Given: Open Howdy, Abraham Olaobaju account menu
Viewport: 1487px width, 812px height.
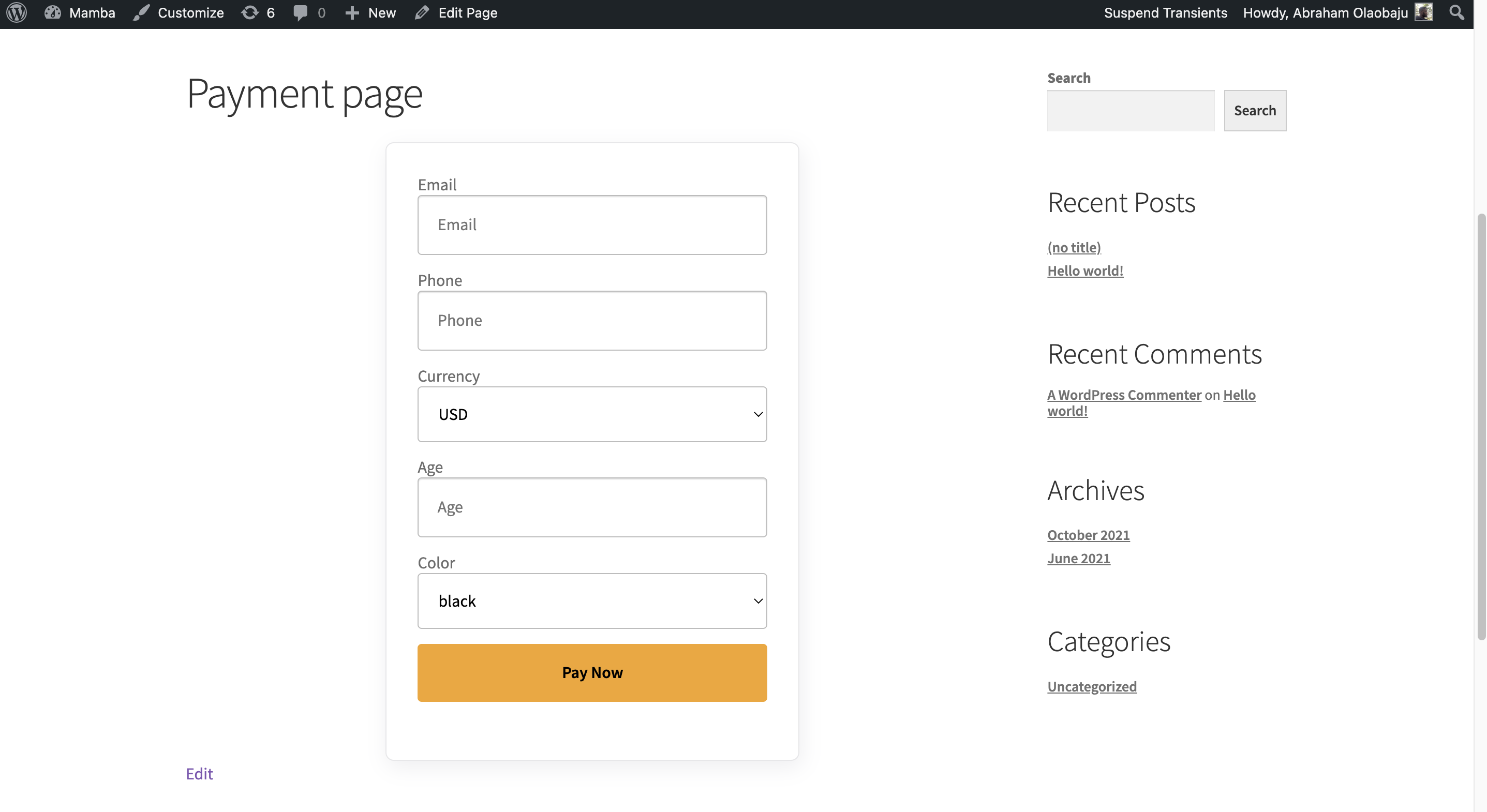Looking at the screenshot, I should pyautogui.click(x=1326, y=13).
